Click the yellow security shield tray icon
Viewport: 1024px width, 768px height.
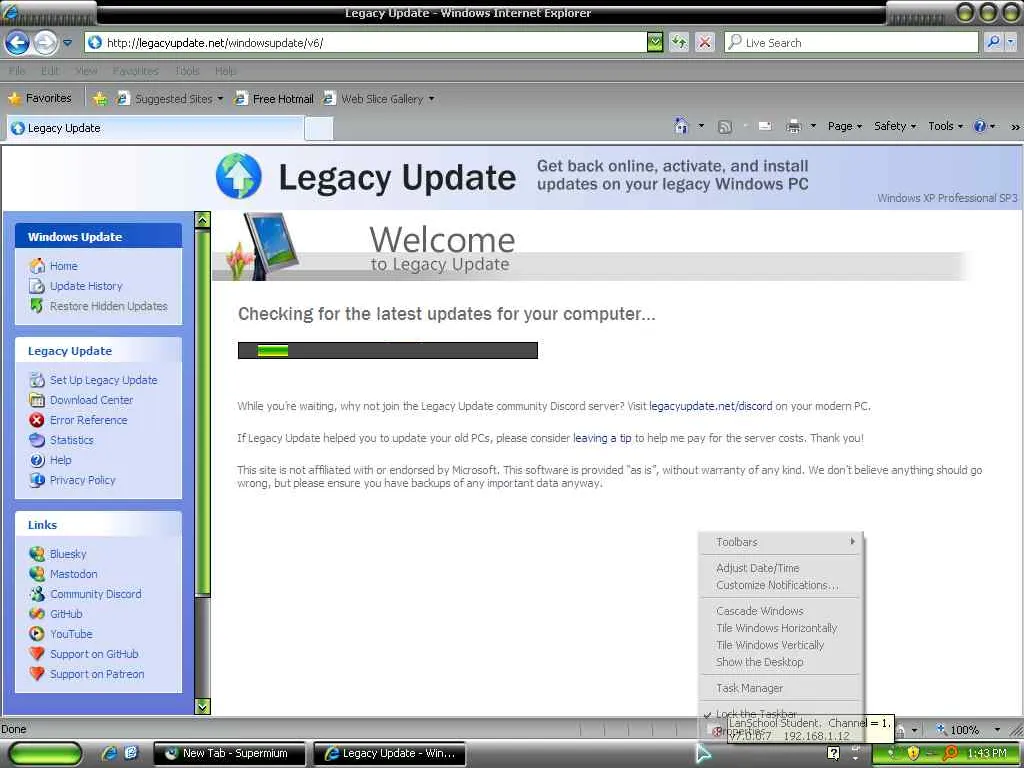(913, 753)
